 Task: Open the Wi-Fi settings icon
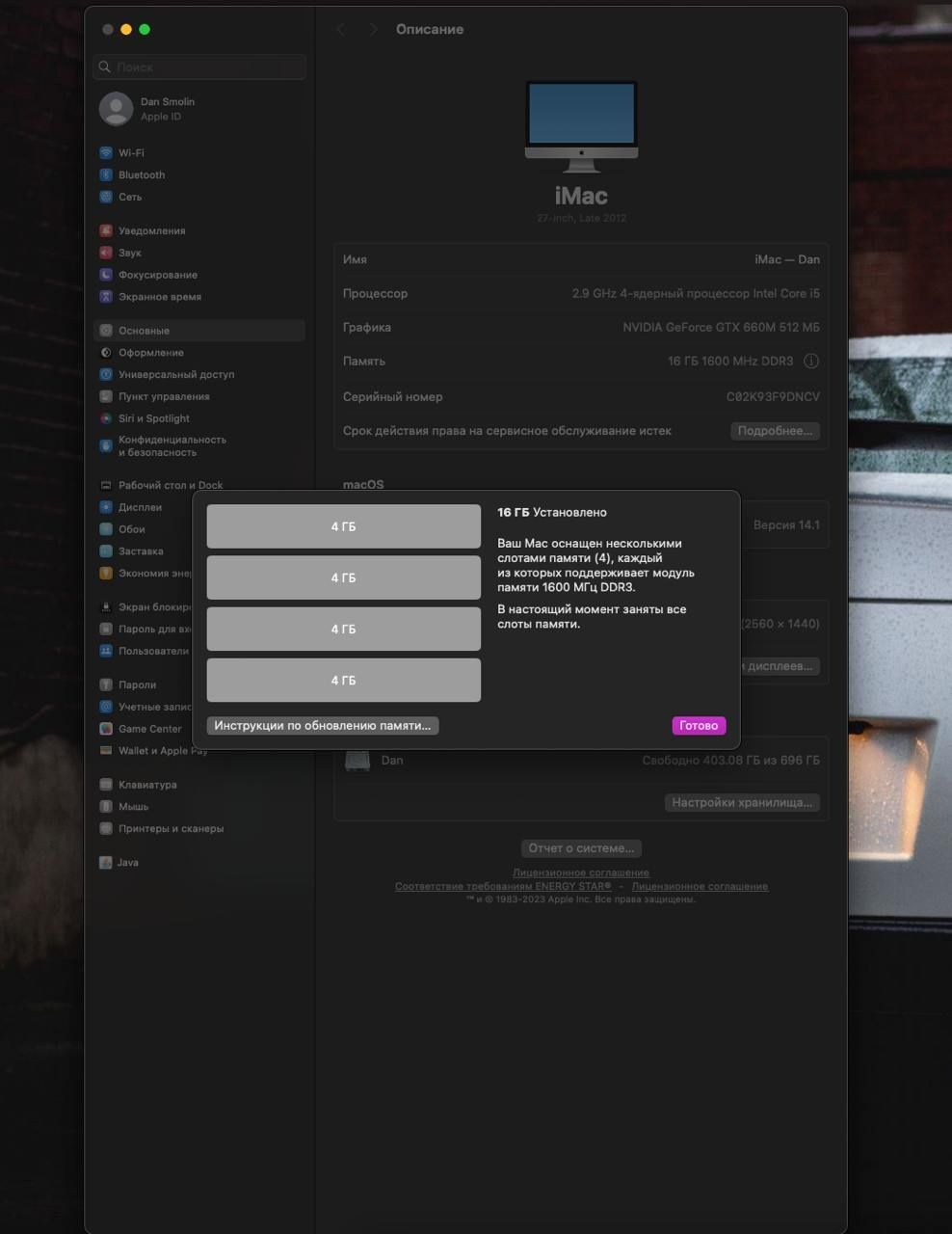[x=106, y=152]
